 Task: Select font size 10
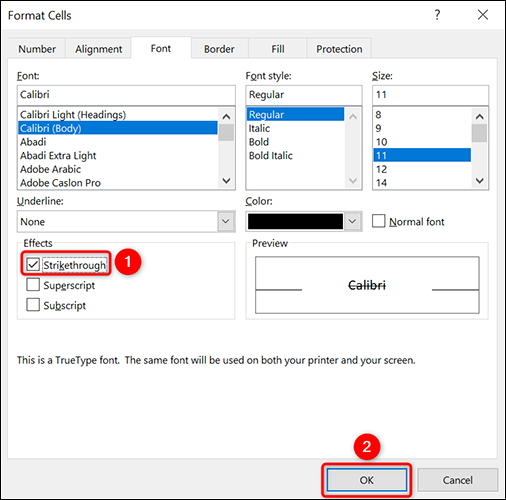point(422,142)
